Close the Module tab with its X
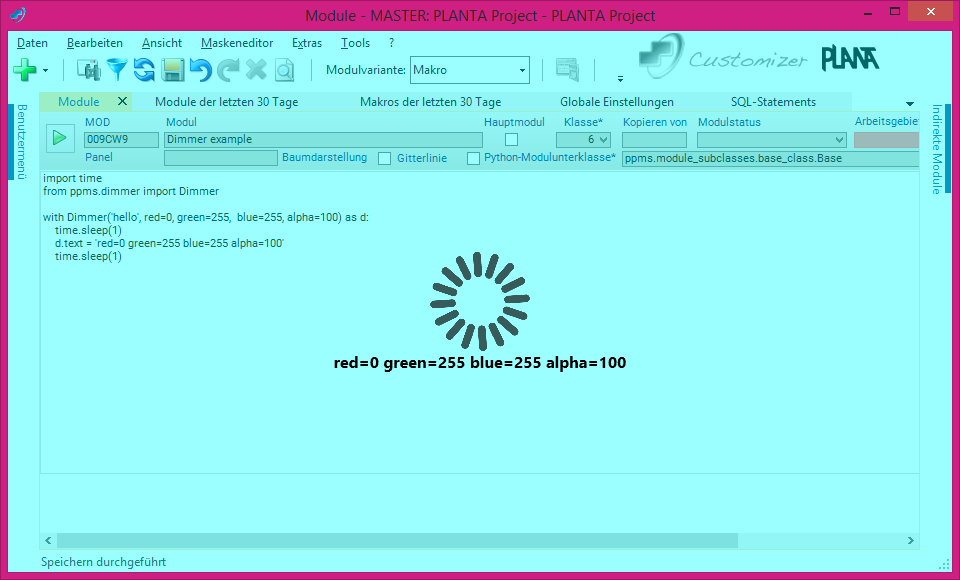The height and width of the screenshot is (580, 960). [x=122, y=101]
